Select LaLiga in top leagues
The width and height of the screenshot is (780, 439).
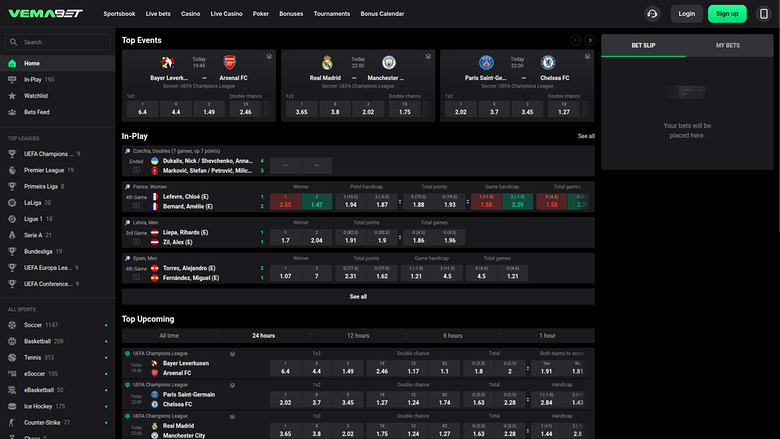tap(57, 203)
